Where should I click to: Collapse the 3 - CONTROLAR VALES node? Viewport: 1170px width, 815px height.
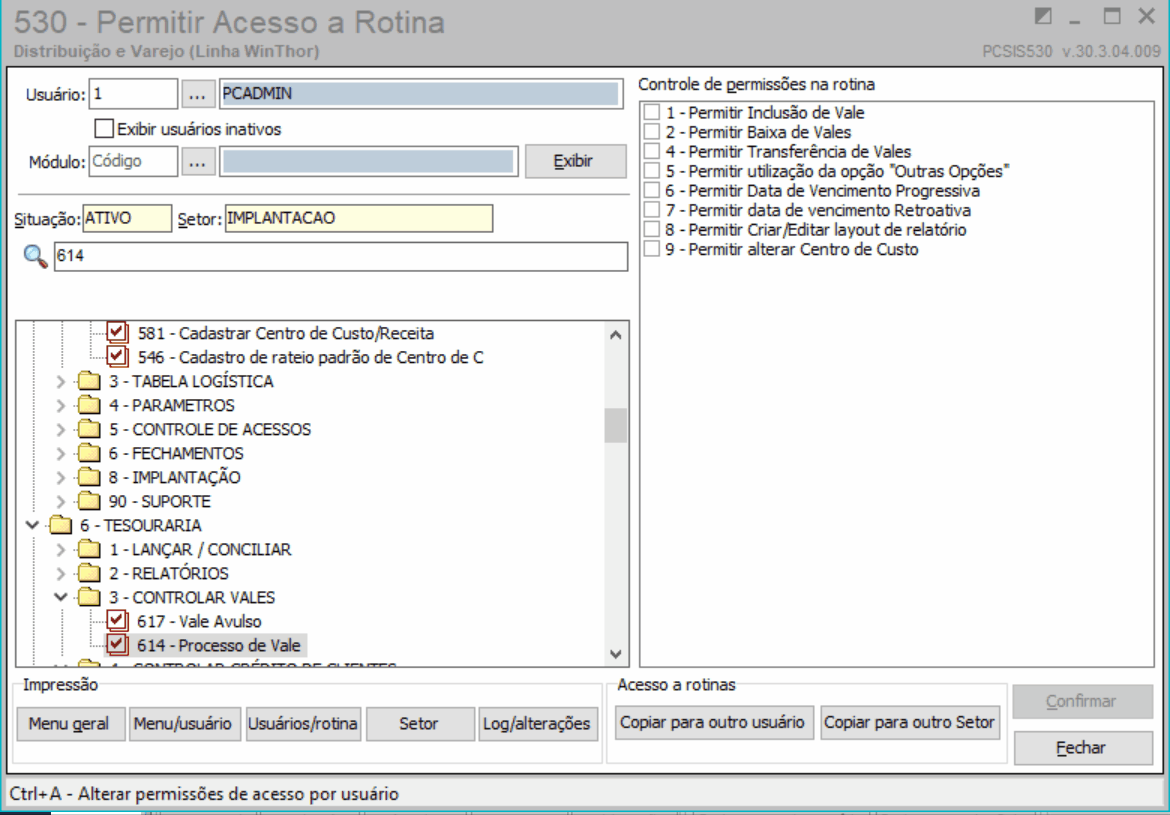coord(62,598)
